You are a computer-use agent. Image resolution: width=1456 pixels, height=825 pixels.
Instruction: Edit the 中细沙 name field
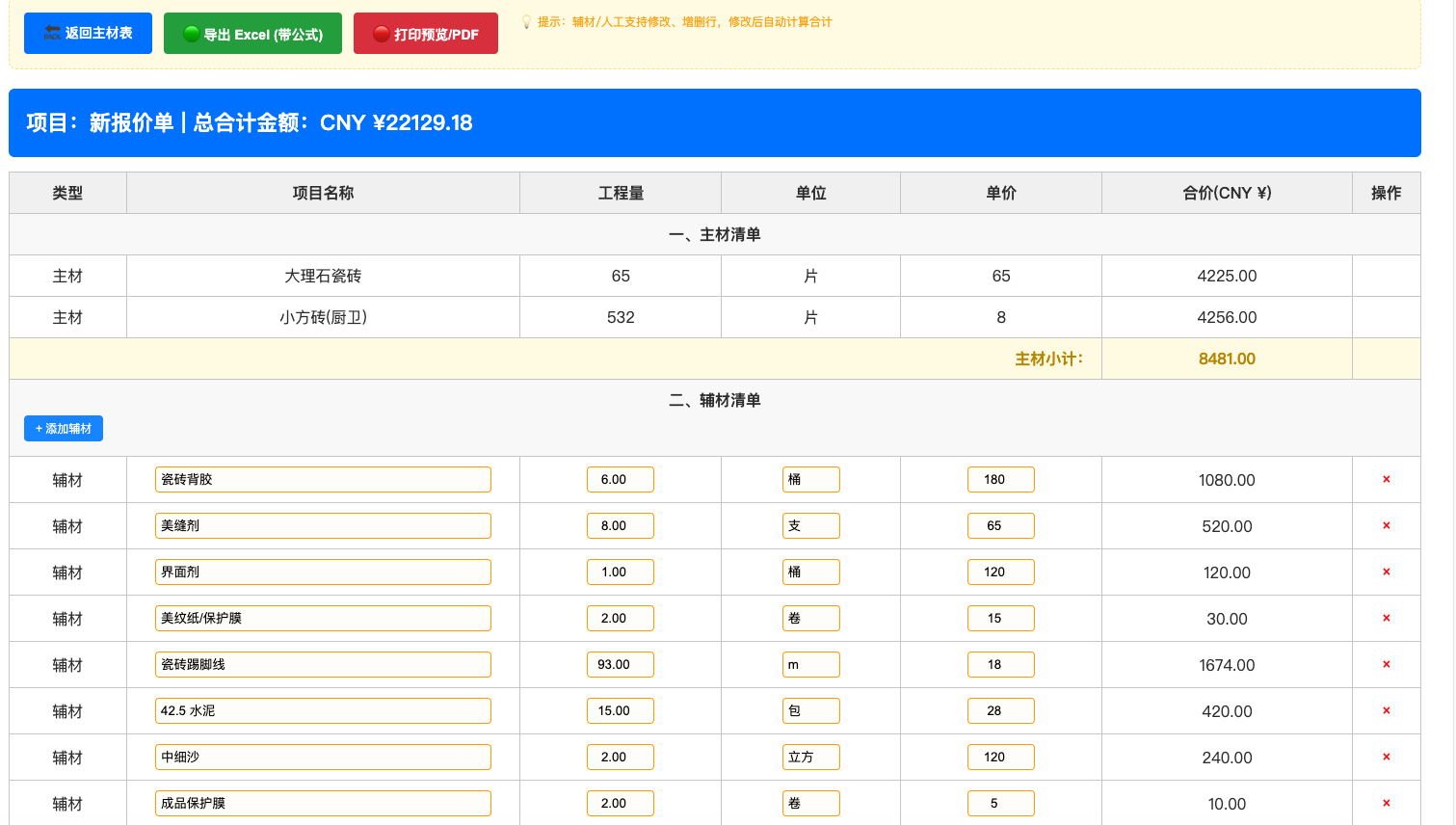click(323, 757)
